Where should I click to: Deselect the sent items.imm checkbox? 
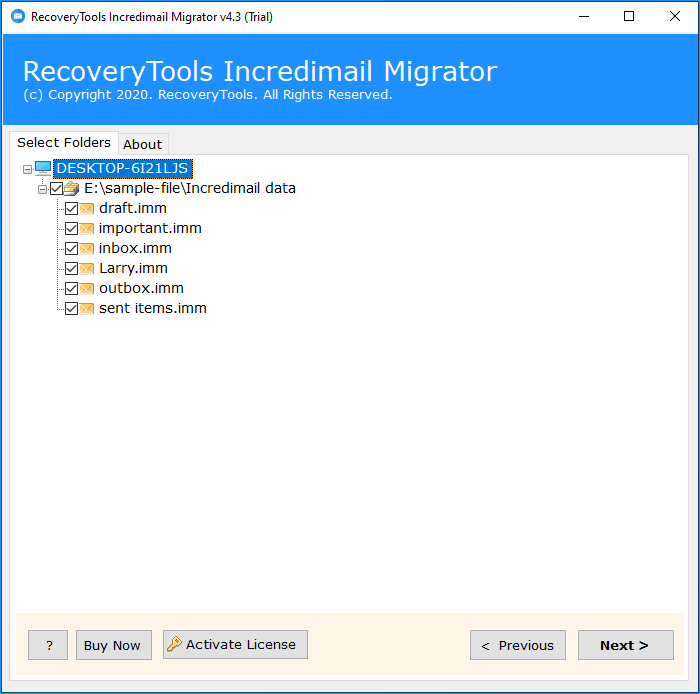pyautogui.click(x=71, y=309)
